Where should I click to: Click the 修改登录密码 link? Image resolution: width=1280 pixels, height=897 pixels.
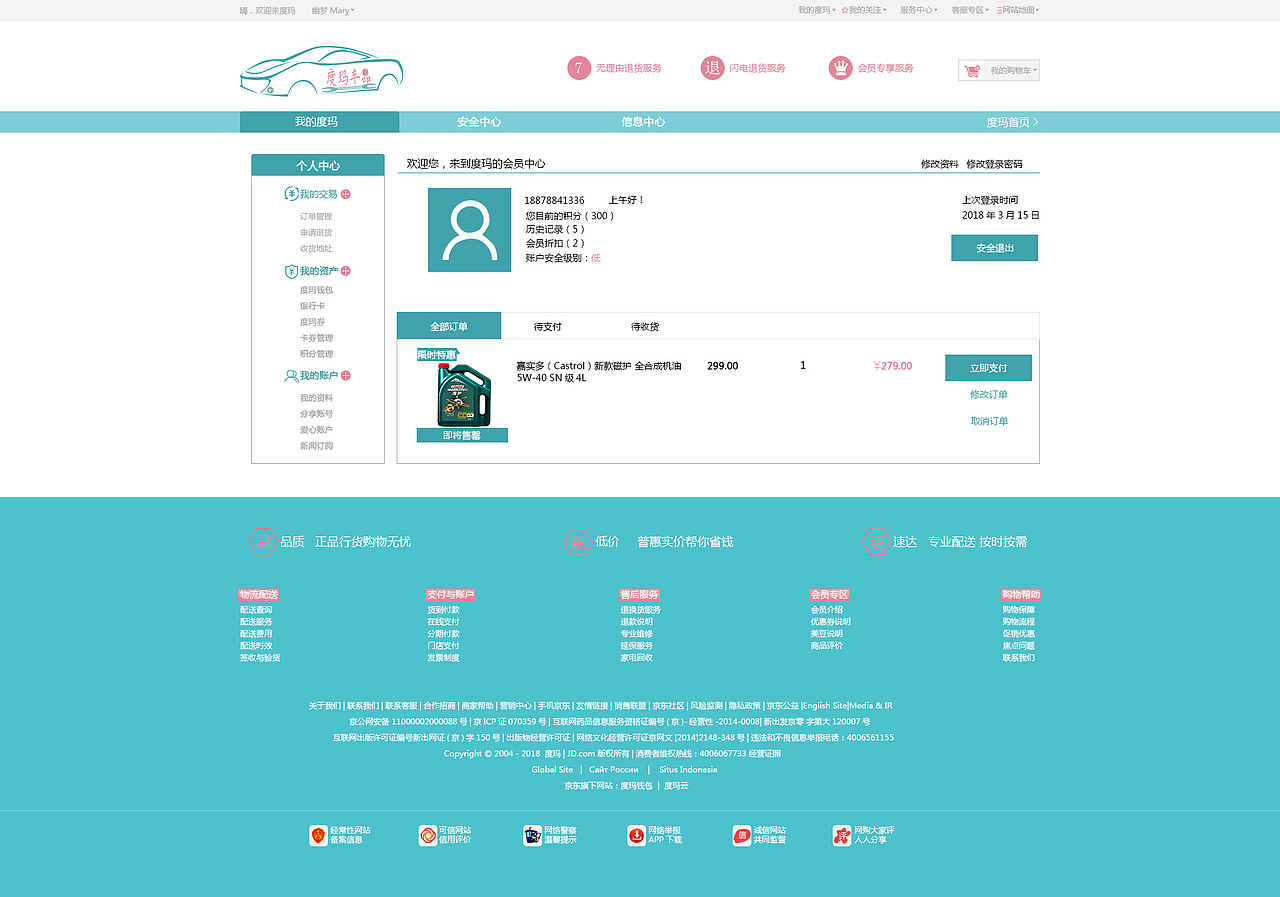click(x=994, y=164)
